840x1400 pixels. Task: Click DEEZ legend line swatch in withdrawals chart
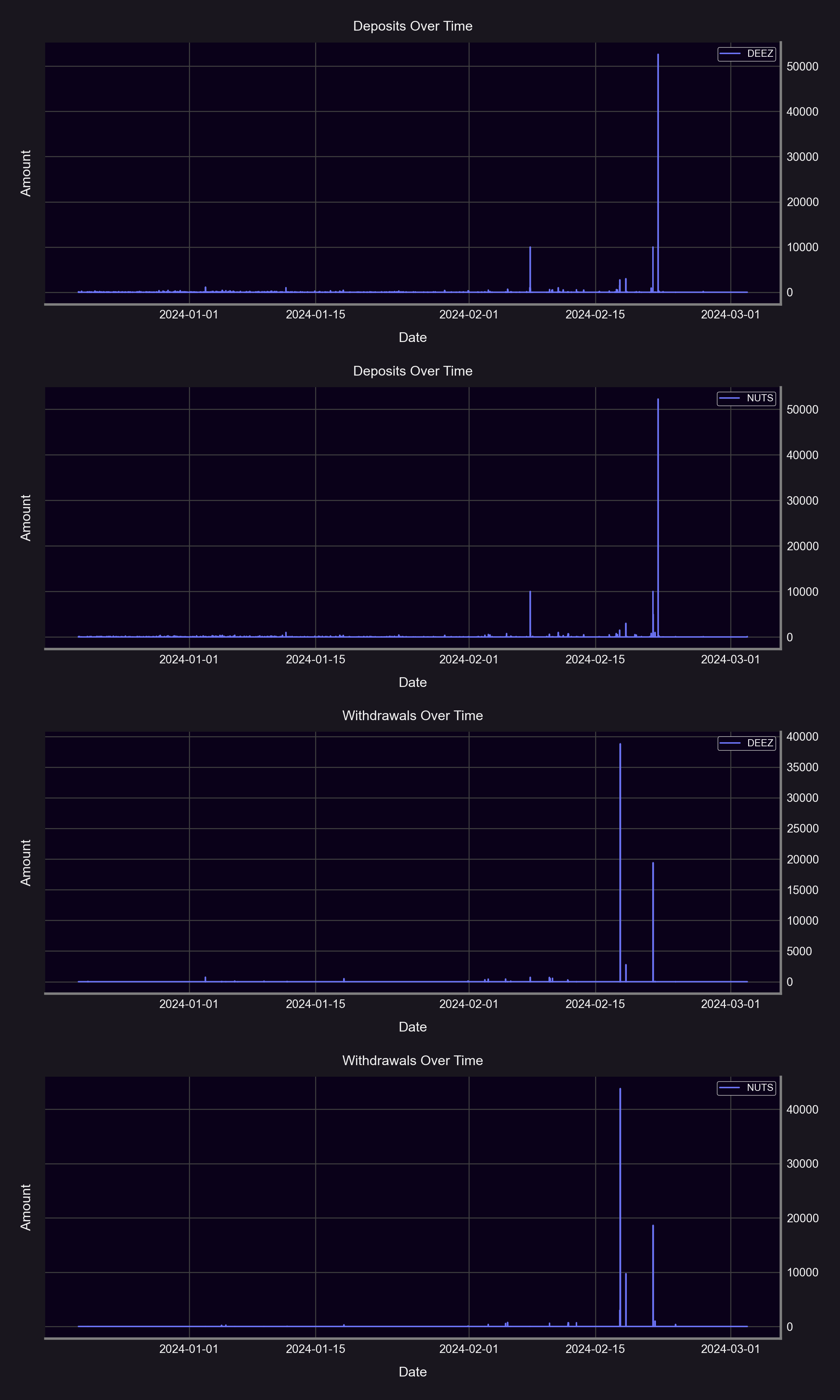[x=730, y=743]
